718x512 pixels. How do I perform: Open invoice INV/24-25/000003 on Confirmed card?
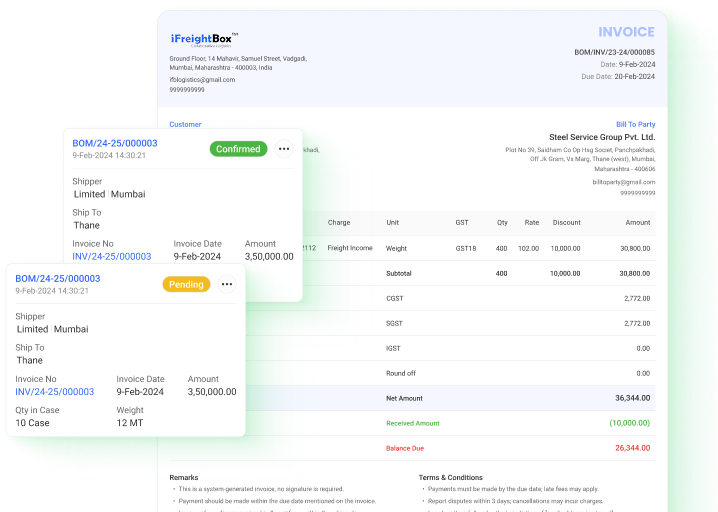click(x=112, y=257)
